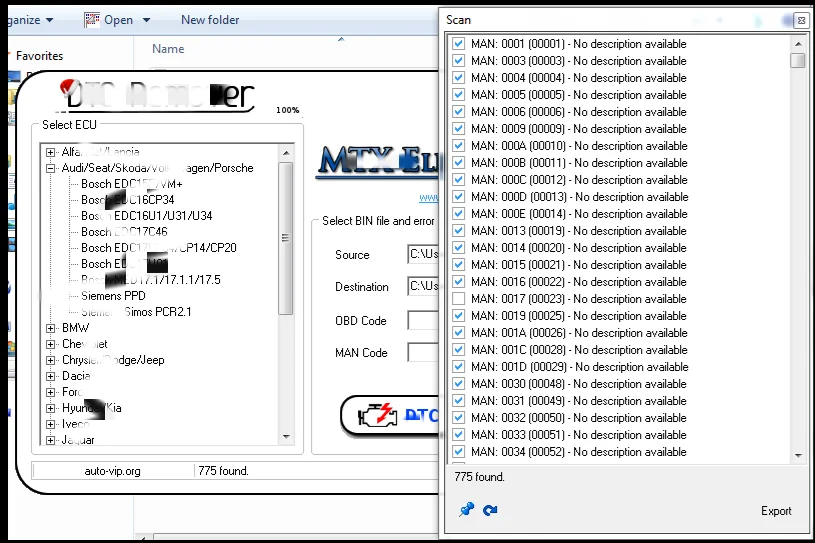Click the Open icon in Explorer toolbar

point(92,20)
